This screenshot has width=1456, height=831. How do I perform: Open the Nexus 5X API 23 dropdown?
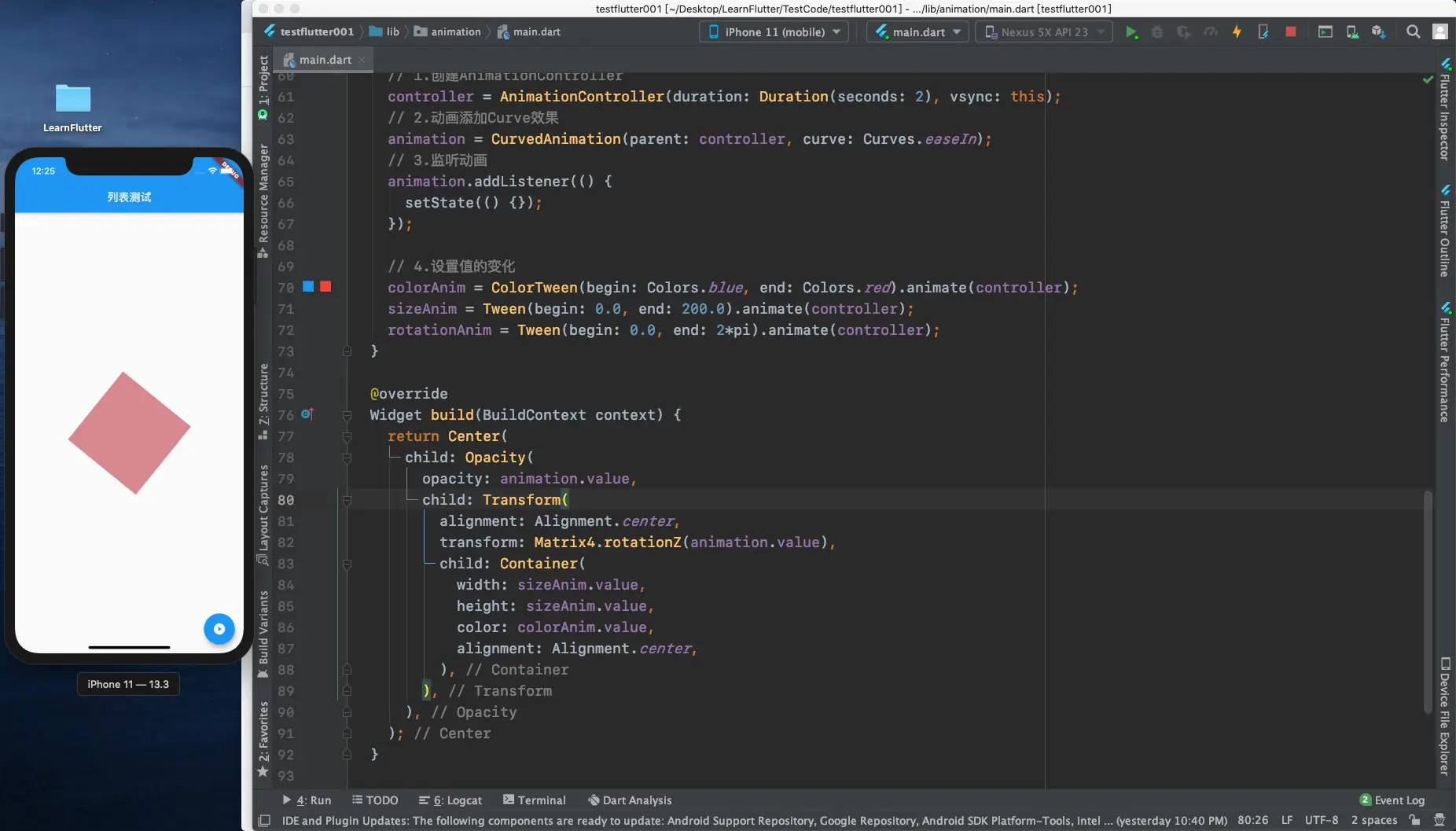(x=1044, y=32)
